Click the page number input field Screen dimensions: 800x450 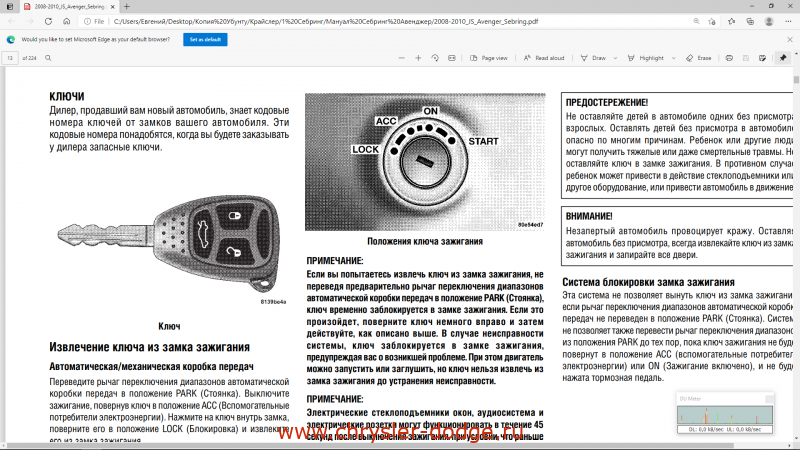coord(10,58)
